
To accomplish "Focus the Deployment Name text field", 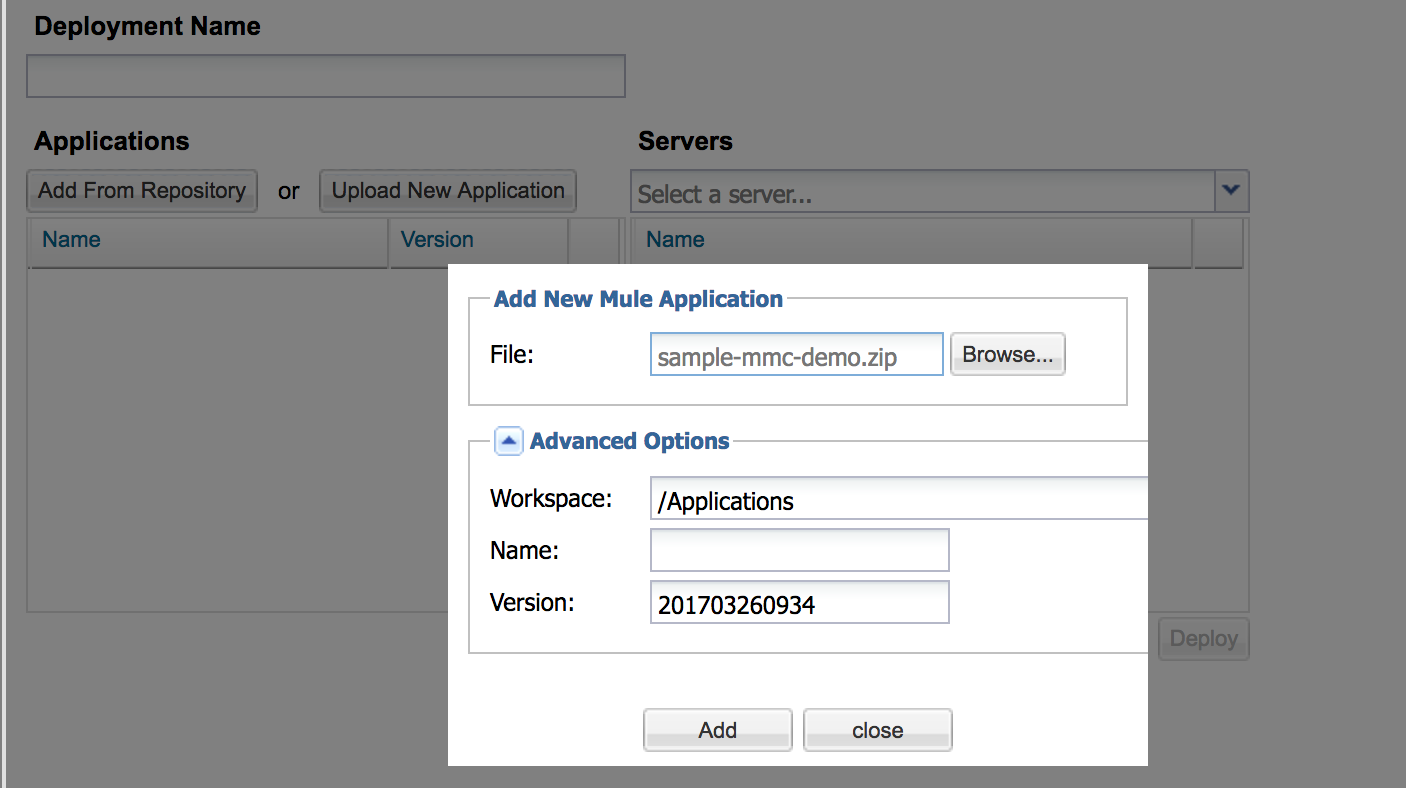I will 326,76.
